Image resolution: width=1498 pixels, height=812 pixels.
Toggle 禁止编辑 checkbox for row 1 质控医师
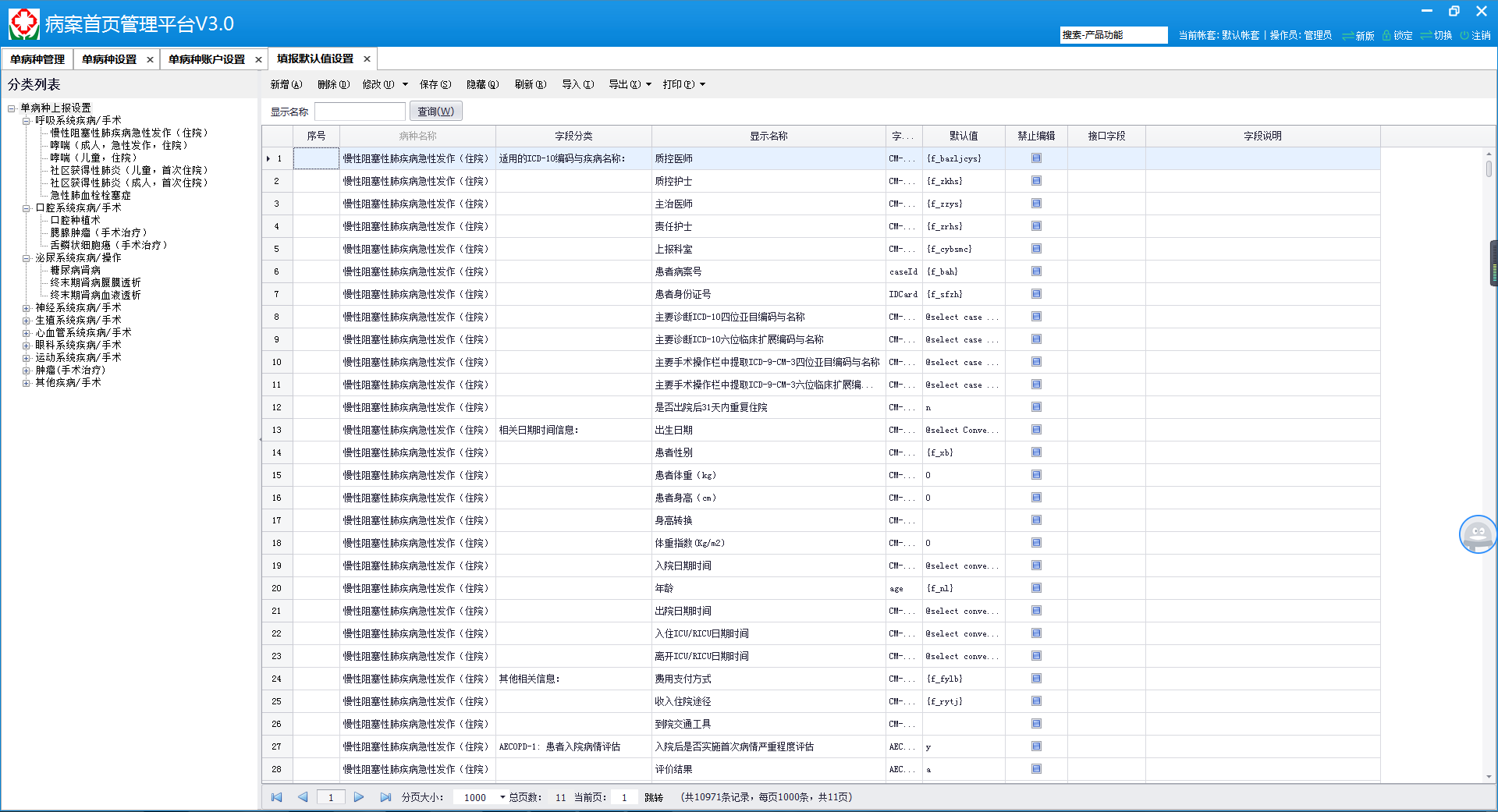[x=1036, y=158]
